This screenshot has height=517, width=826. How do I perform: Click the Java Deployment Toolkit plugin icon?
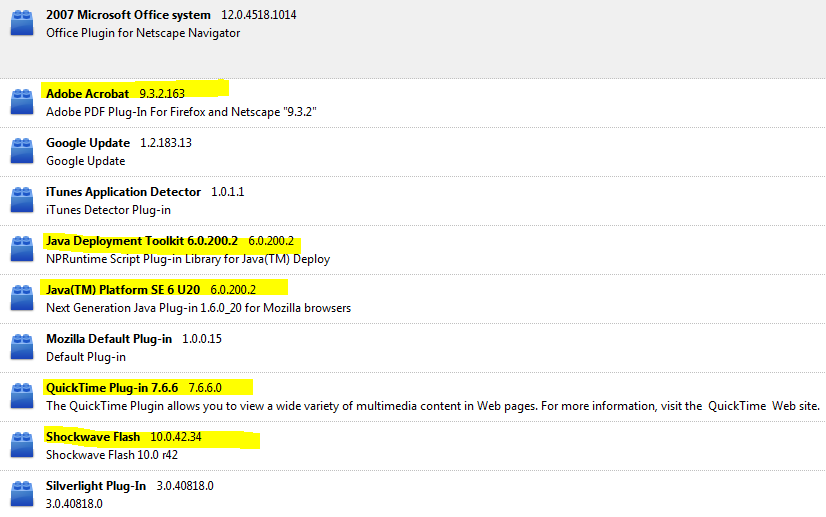22,249
